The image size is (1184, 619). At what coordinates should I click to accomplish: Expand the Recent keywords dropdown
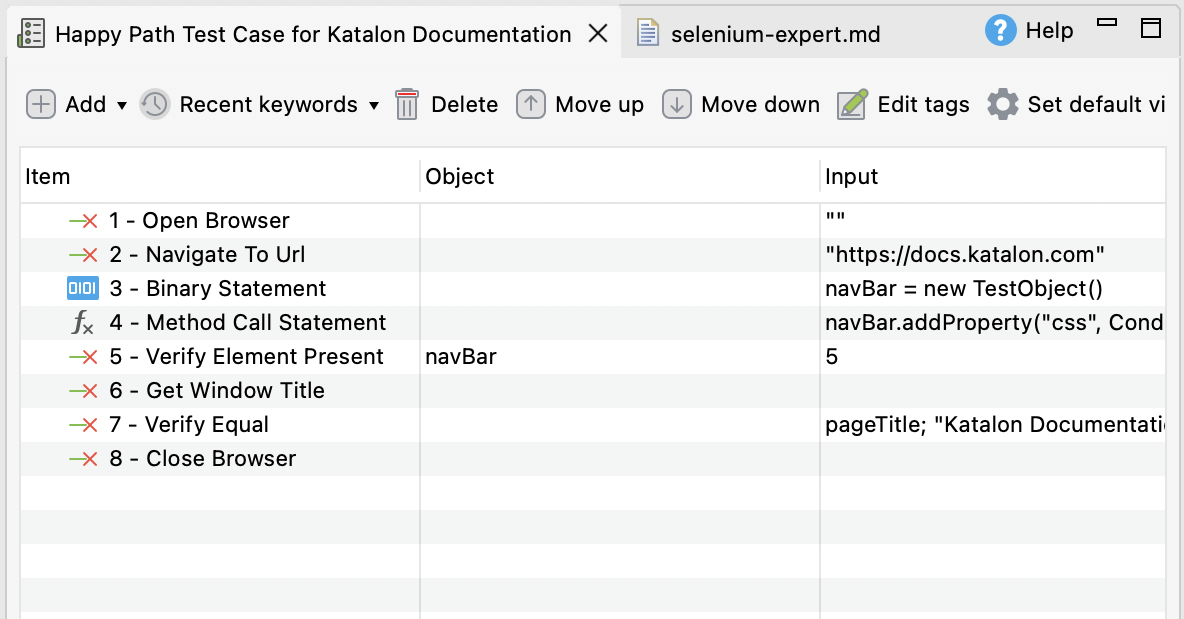(x=373, y=104)
